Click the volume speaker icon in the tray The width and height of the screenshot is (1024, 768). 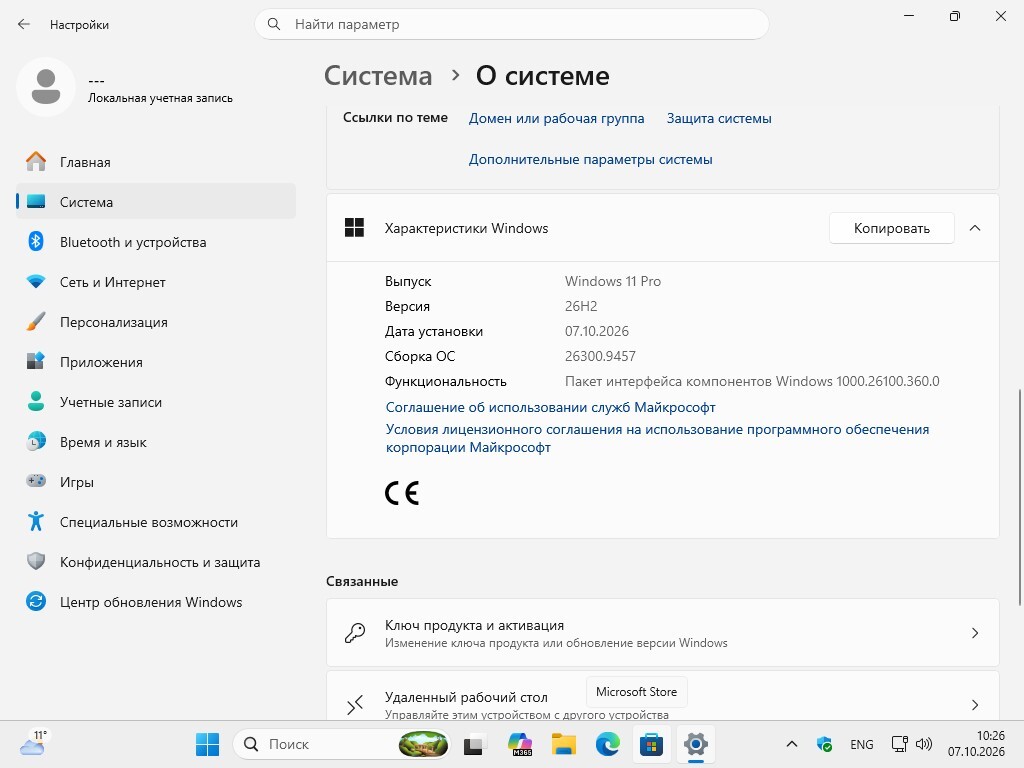coord(923,744)
